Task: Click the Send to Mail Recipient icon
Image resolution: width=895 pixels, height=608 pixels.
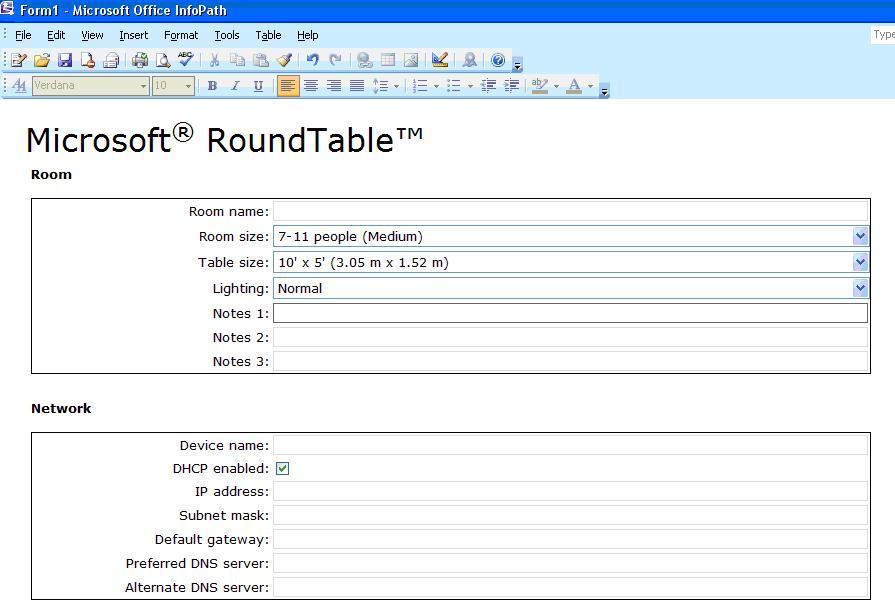Action: pos(111,60)
